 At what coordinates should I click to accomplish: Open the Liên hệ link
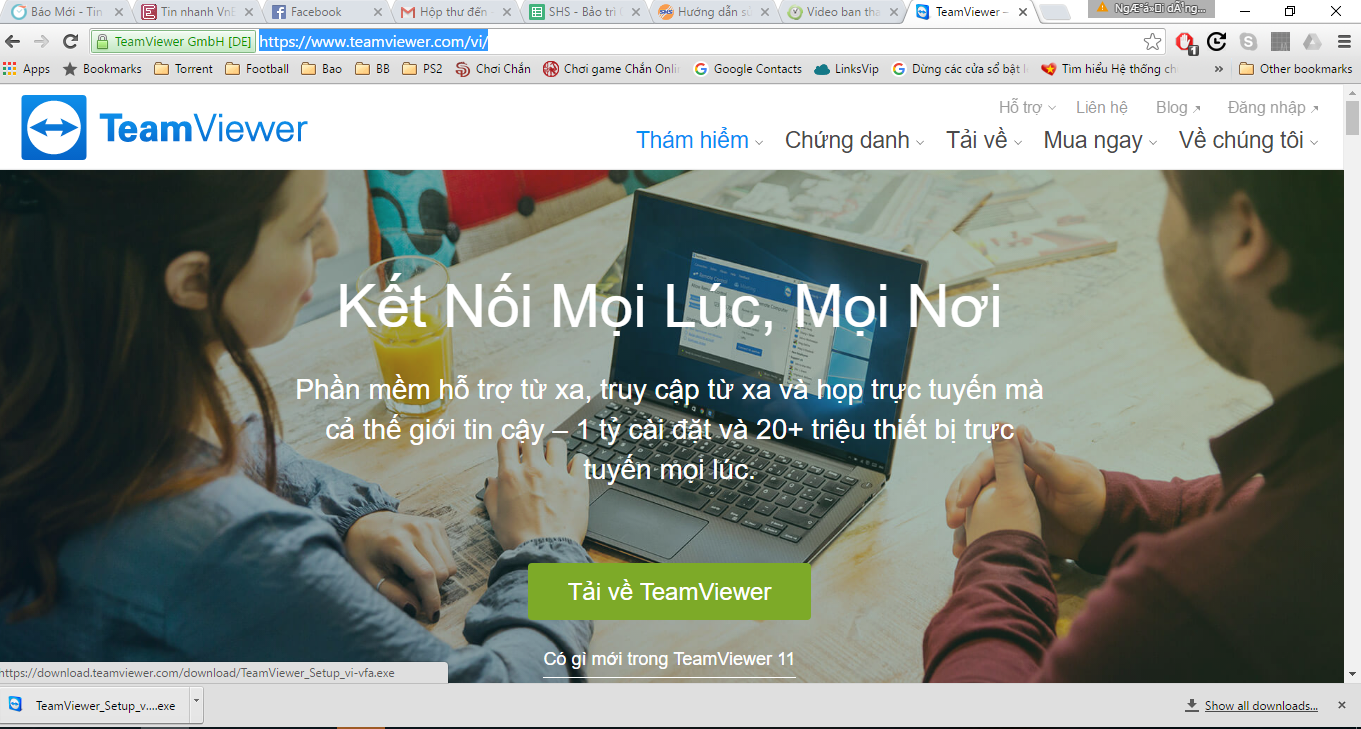[x=1101, y=107]
